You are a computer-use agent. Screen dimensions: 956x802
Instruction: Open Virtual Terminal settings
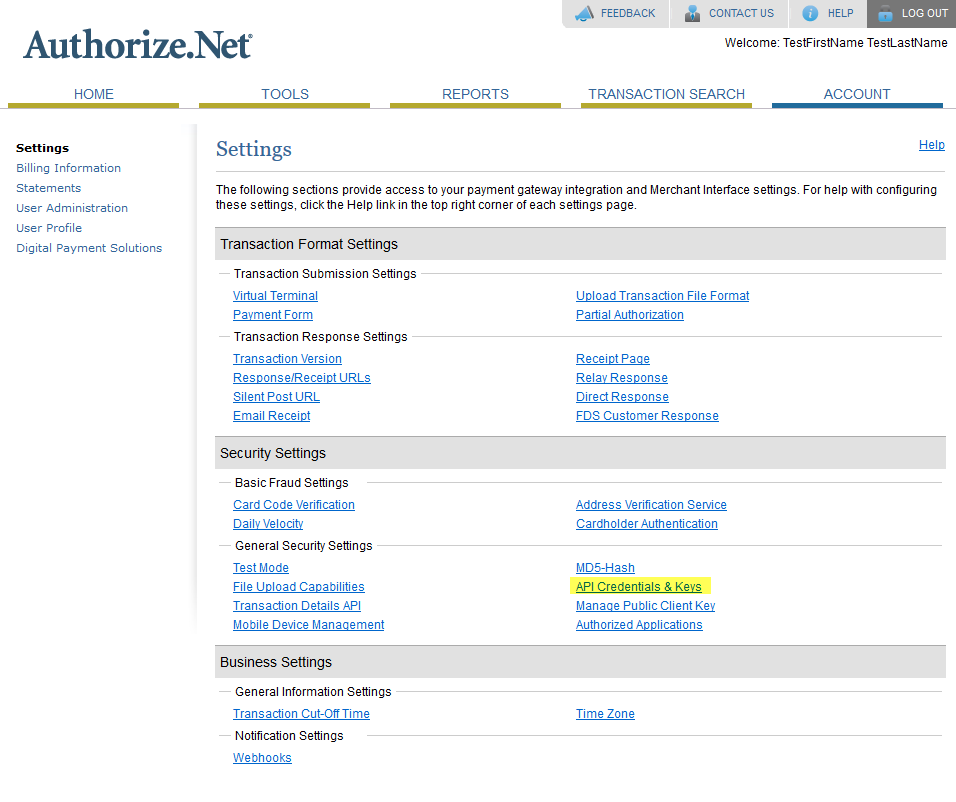275,295
